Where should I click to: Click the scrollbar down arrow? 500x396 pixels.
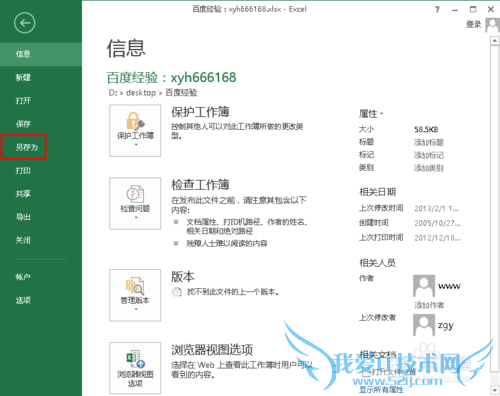[494, 390]
